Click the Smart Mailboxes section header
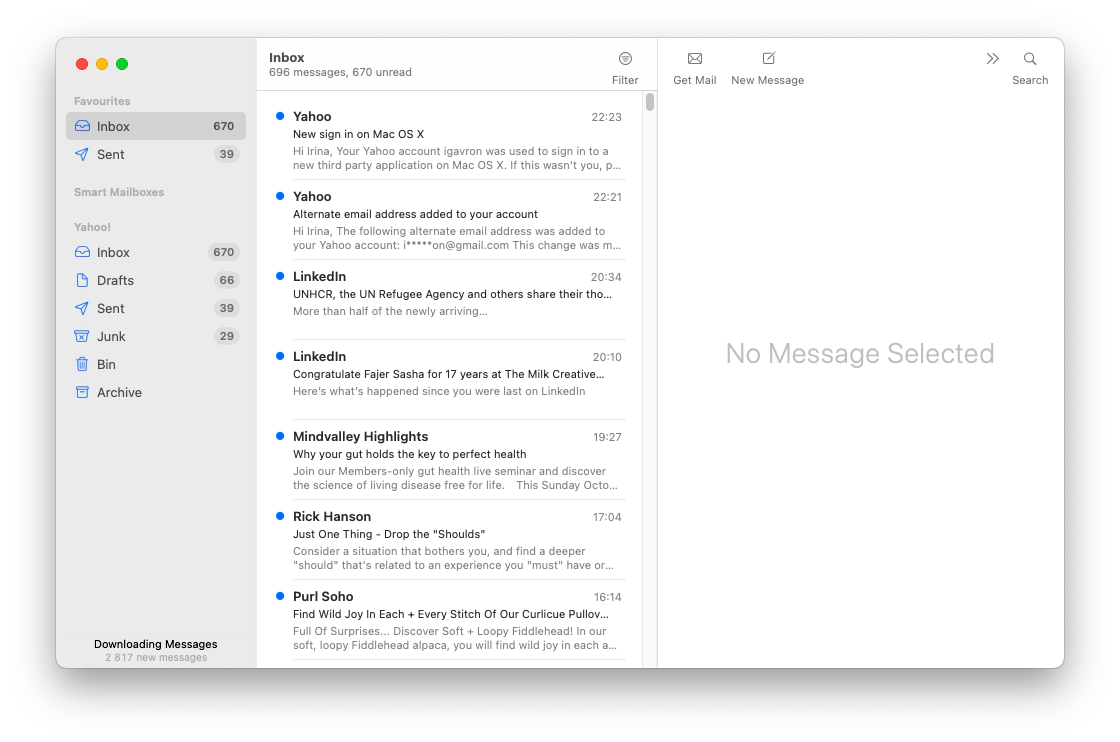1120x742 pixels. 119,192
